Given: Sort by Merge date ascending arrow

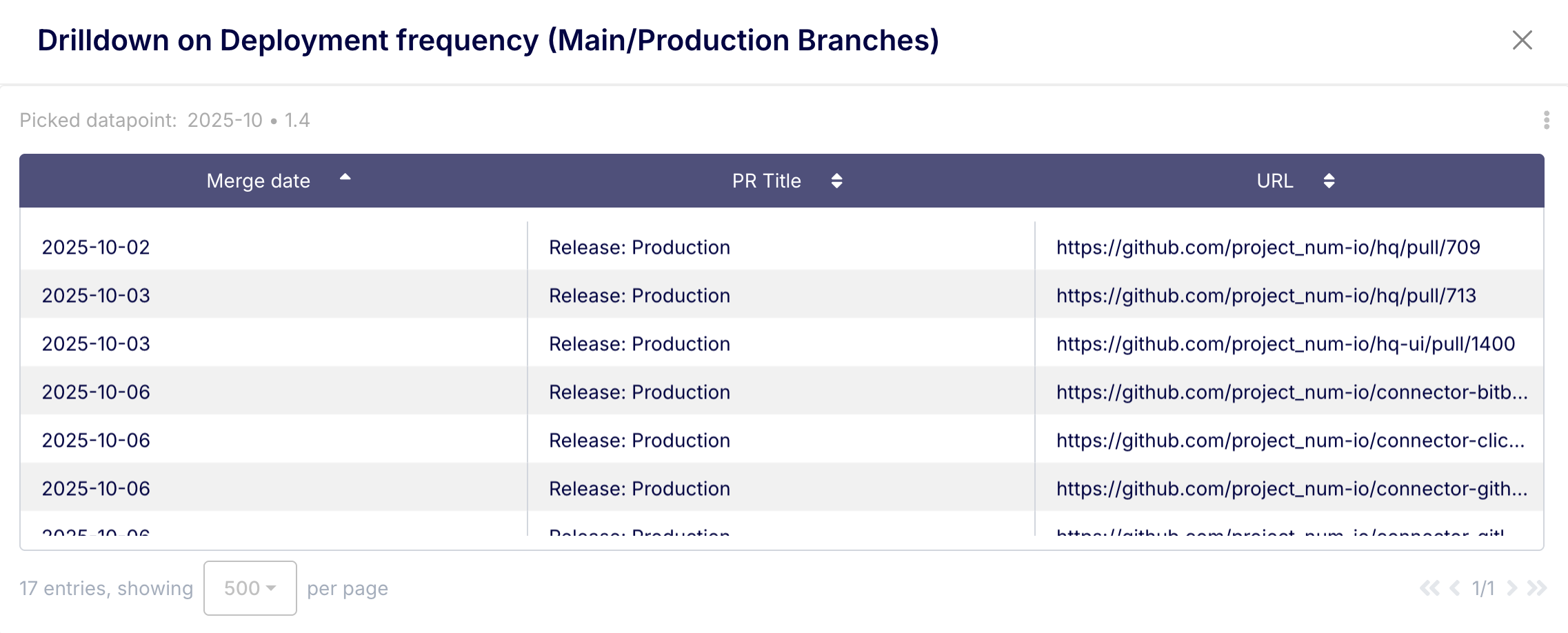Looking at the screenshot, I should click(x=345, y=177).
